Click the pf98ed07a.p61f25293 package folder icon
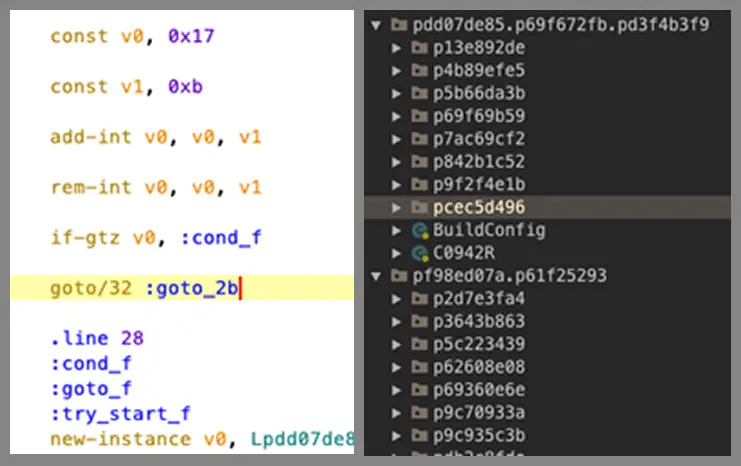The height and width of the screenshot is (466, 741). (399, 275)
